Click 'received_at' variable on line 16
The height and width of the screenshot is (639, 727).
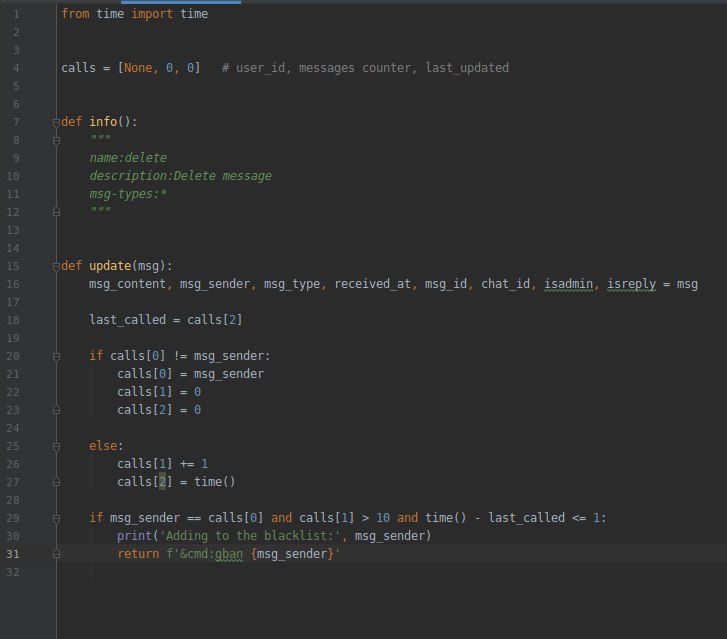click(x=372, y=284)
